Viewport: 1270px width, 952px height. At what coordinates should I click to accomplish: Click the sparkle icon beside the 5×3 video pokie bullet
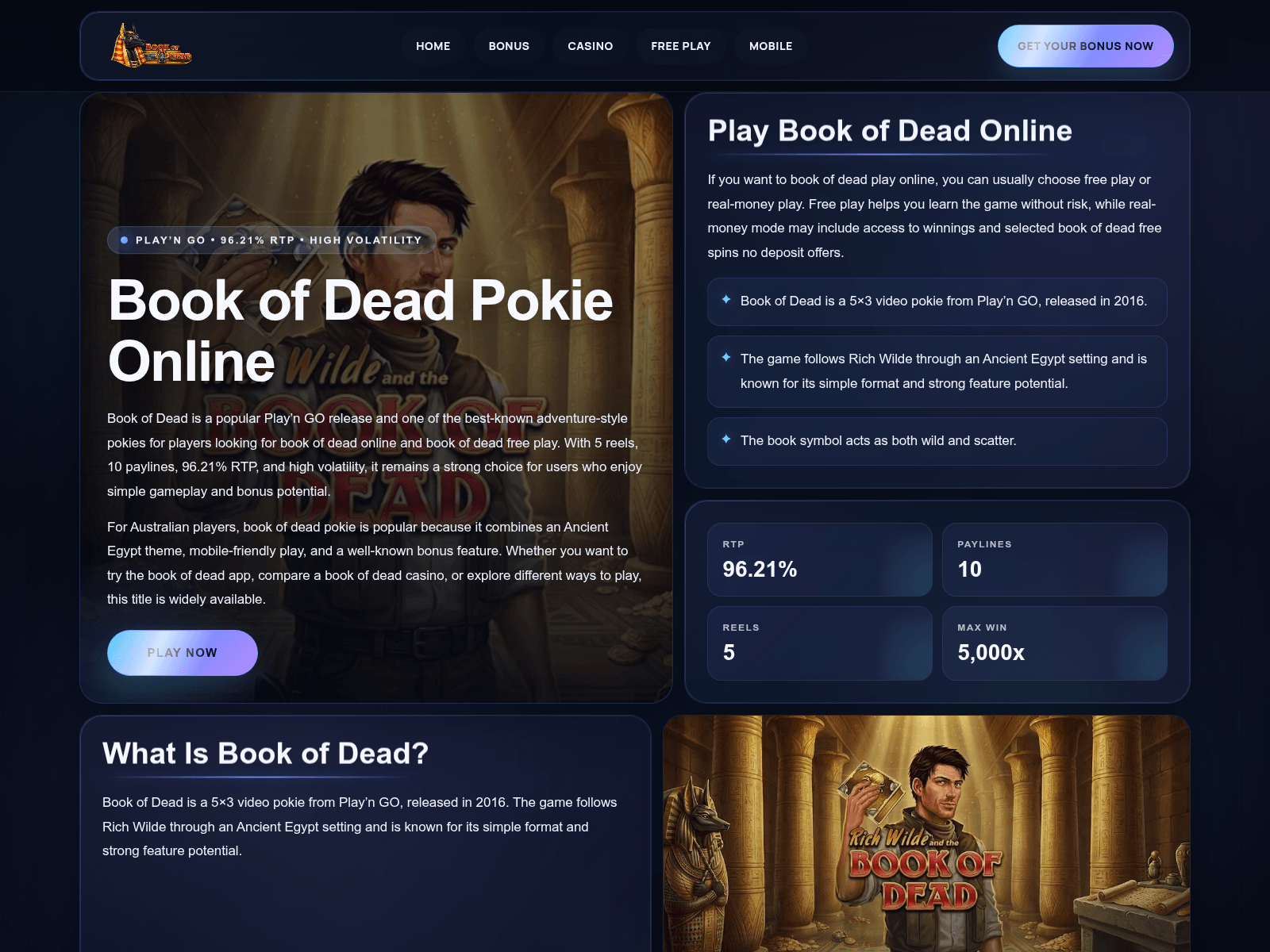(725, 300)
